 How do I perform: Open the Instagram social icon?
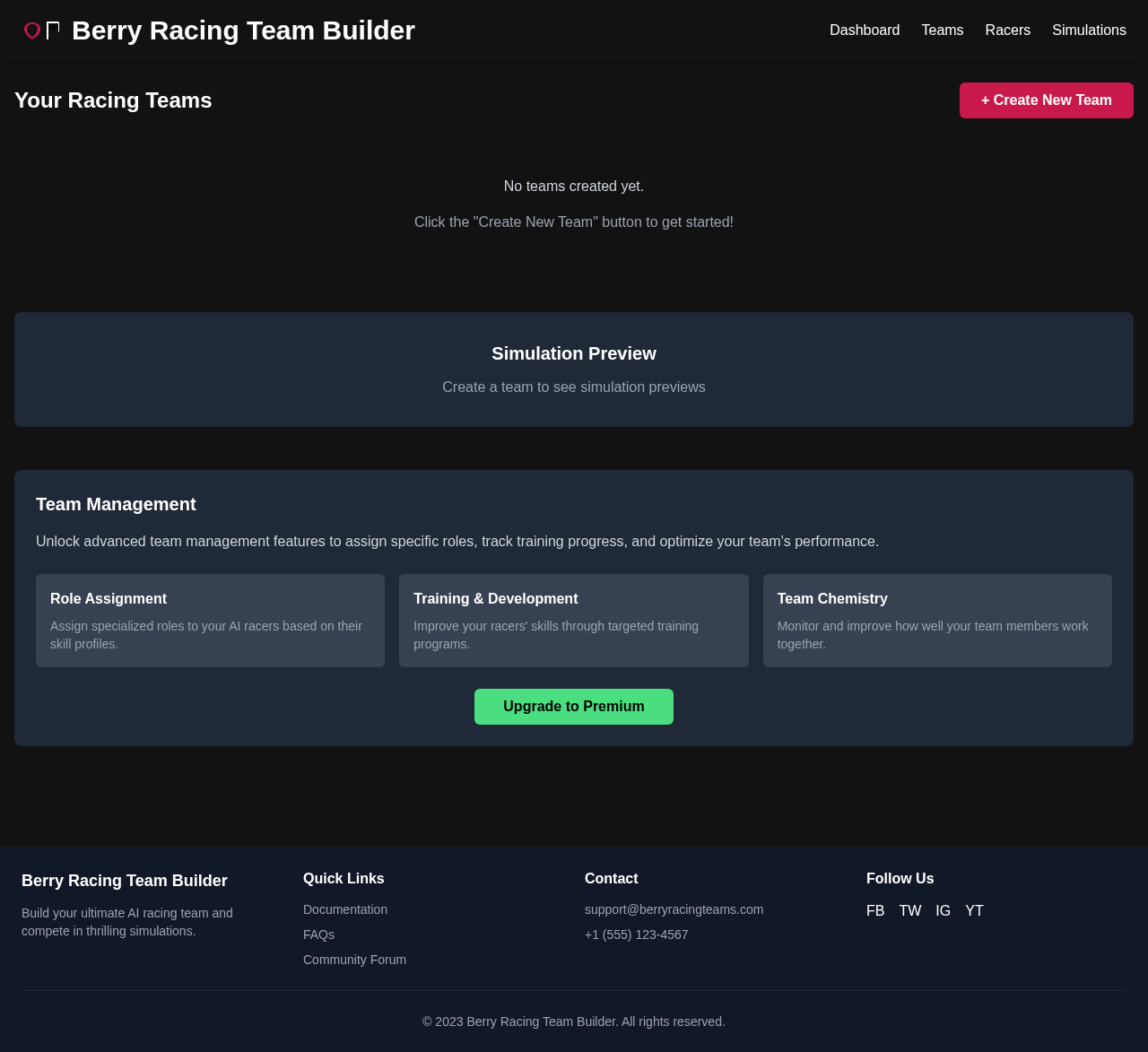coord(943,909)
